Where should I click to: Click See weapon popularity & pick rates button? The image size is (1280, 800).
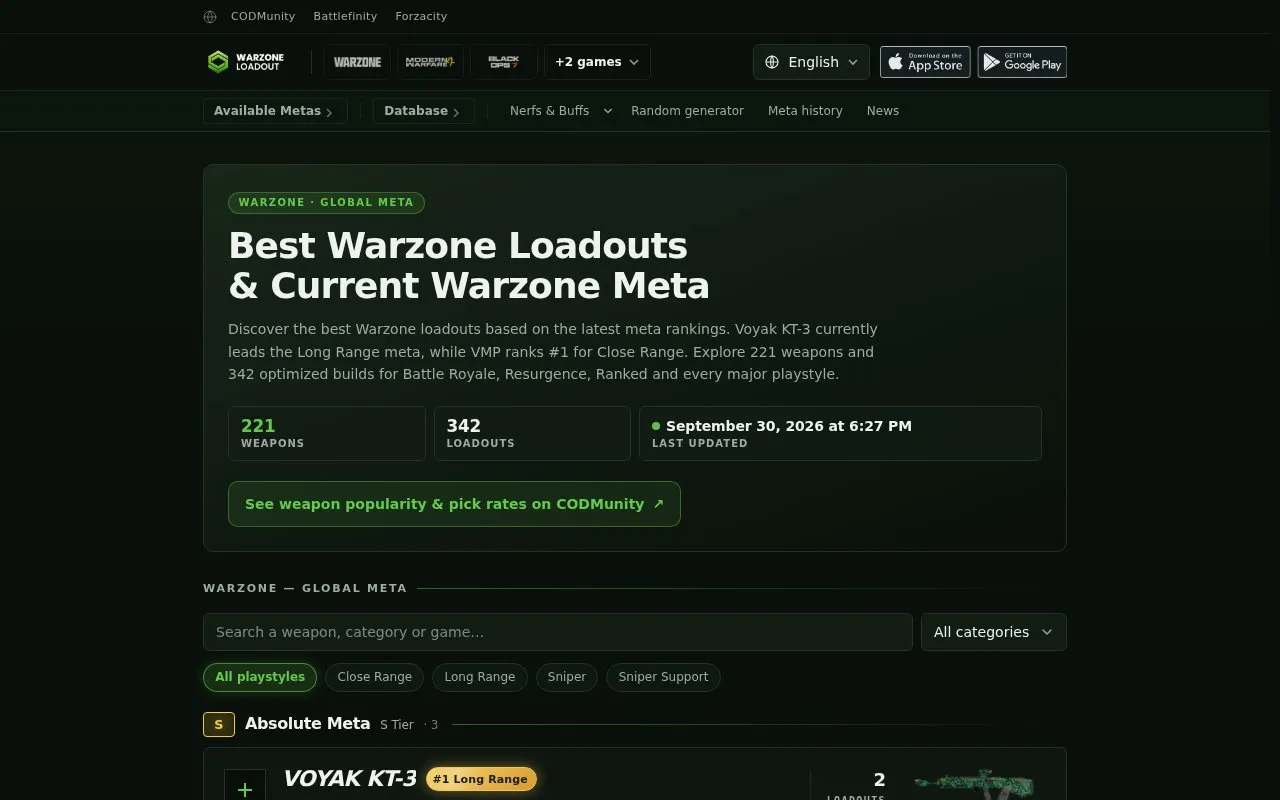click(x=454, y=504)
